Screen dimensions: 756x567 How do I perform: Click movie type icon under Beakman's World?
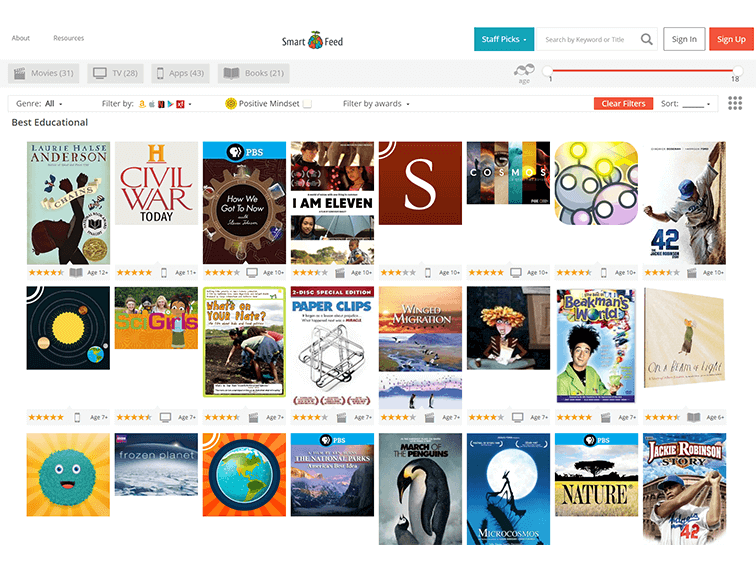606,417
